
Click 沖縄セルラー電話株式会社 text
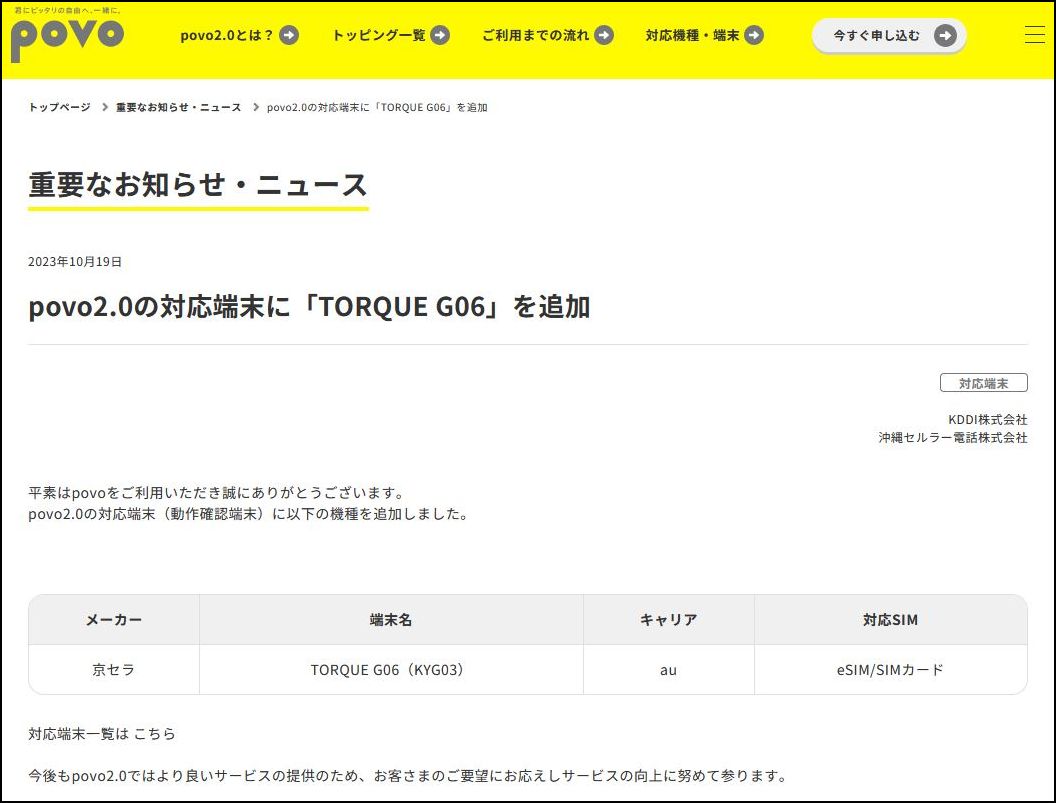[952, 437]
